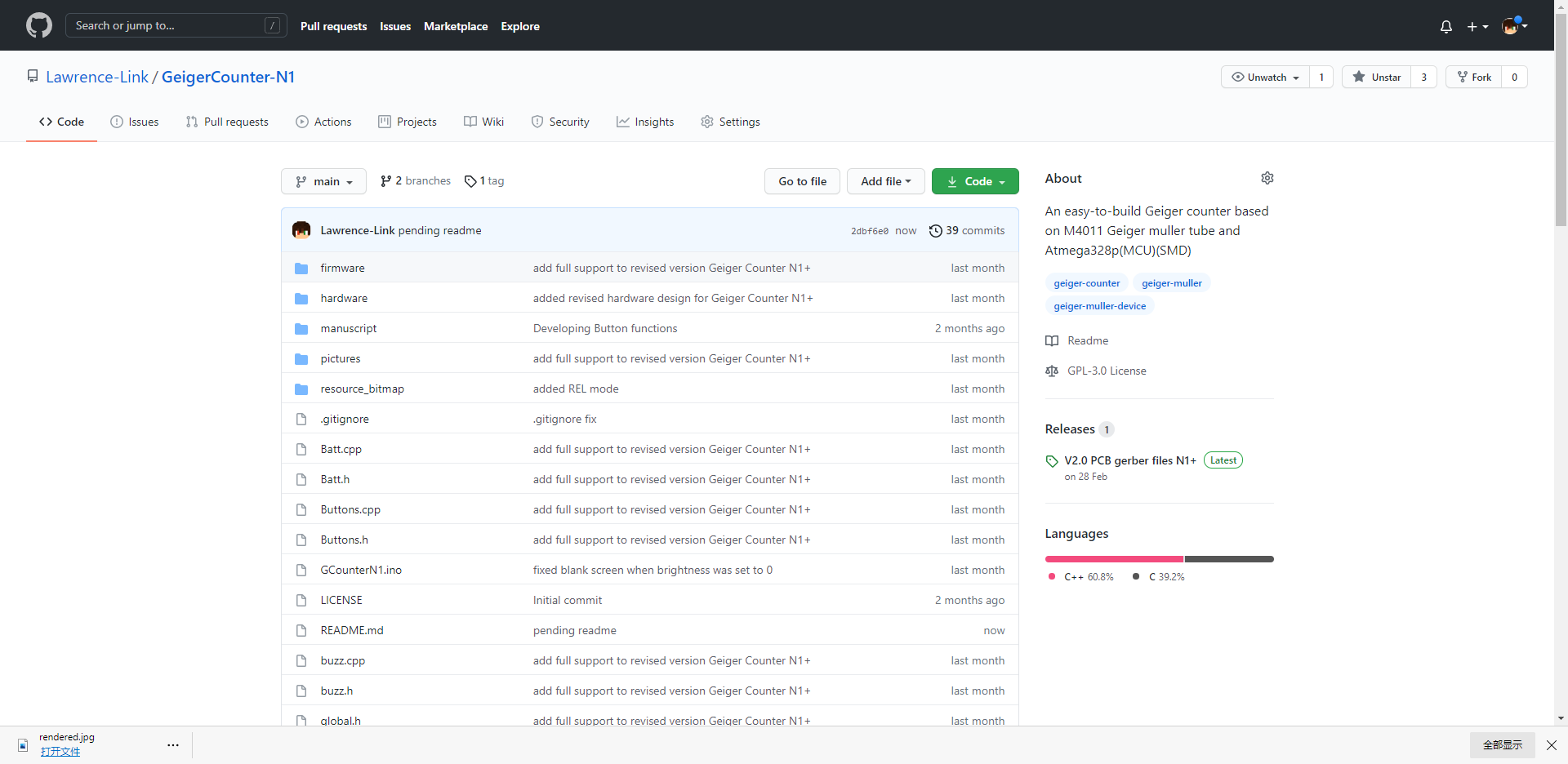This screenshot has height=764, width=1568.
Task: Open the Buttons.h file
Action: coord(344,540)
